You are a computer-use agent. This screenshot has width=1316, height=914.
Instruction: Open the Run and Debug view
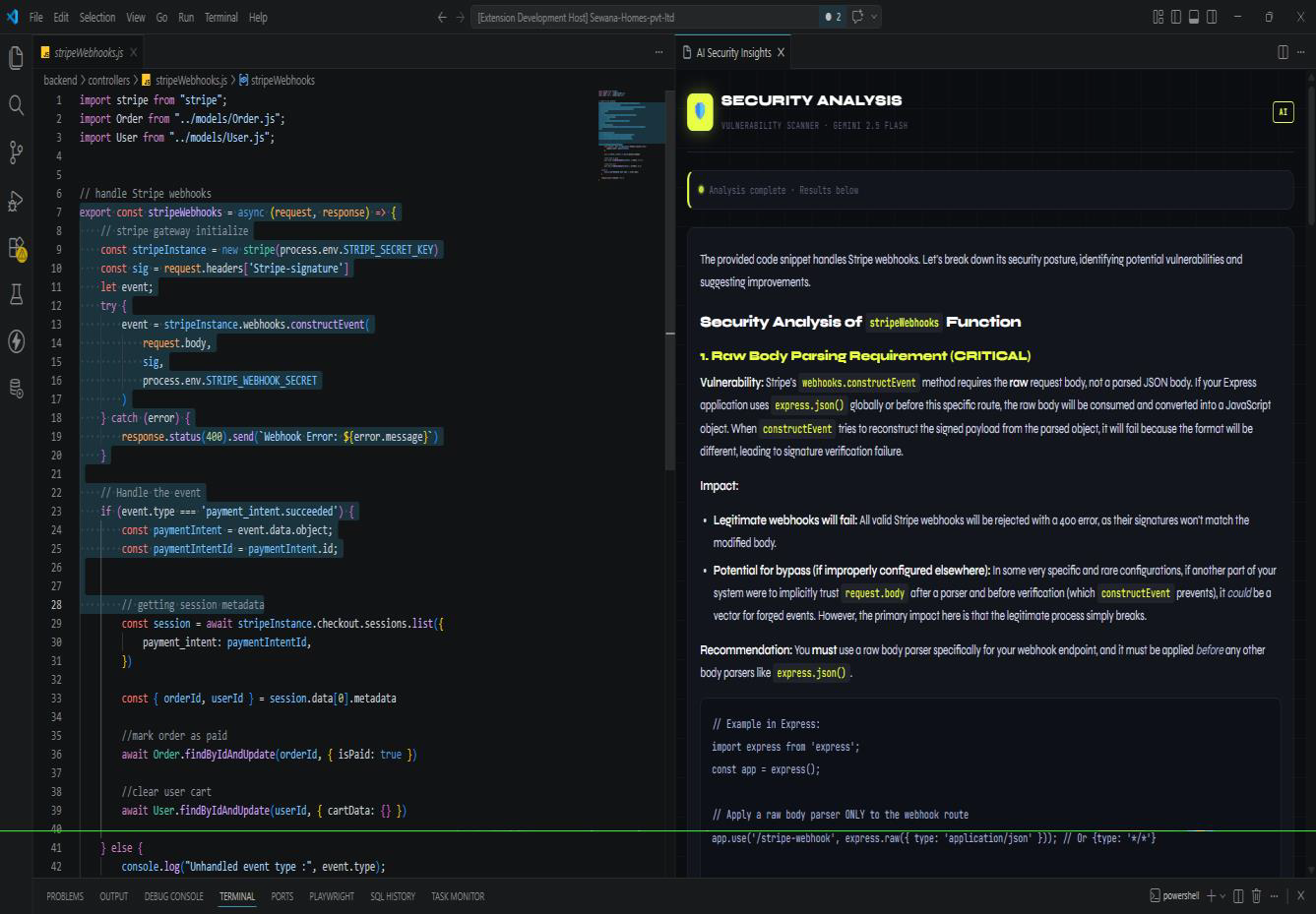pyautogui.click(x=16, y=200)
